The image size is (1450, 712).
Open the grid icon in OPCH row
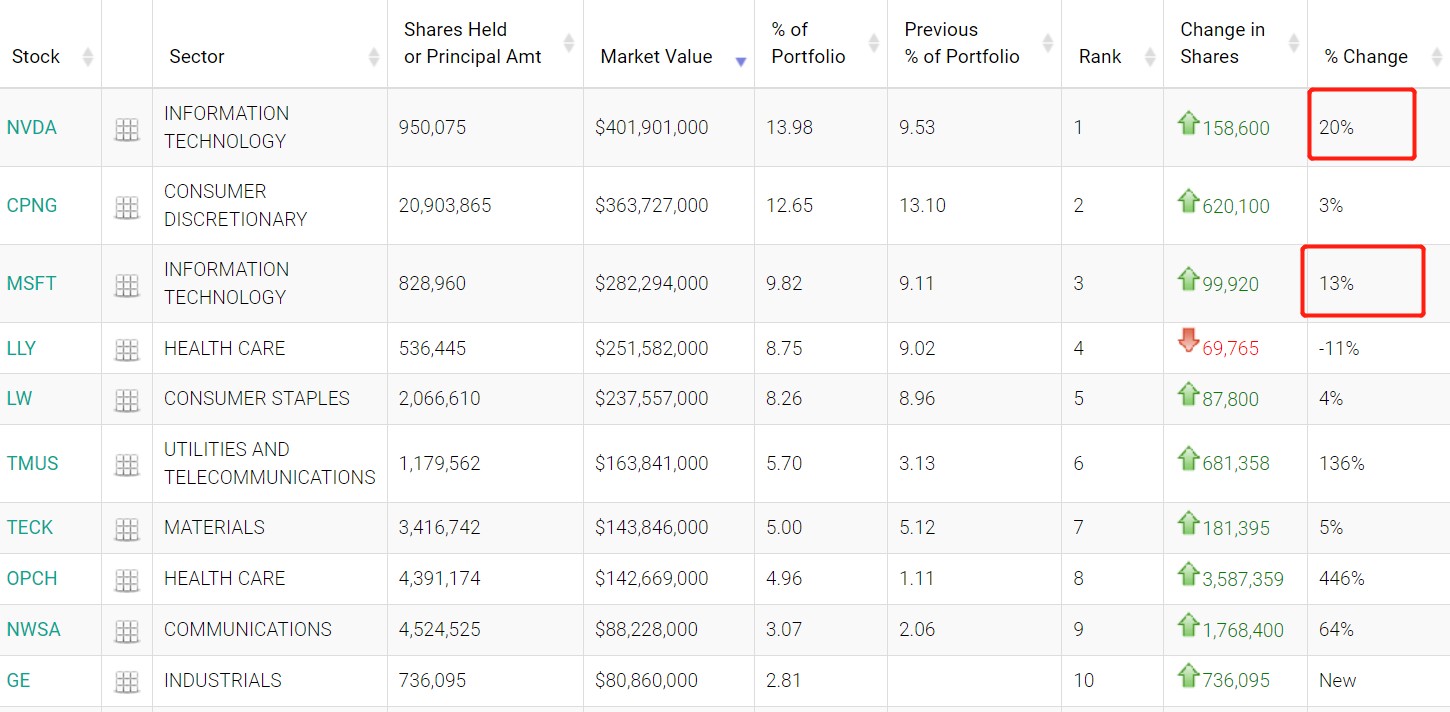coord(127,580)
